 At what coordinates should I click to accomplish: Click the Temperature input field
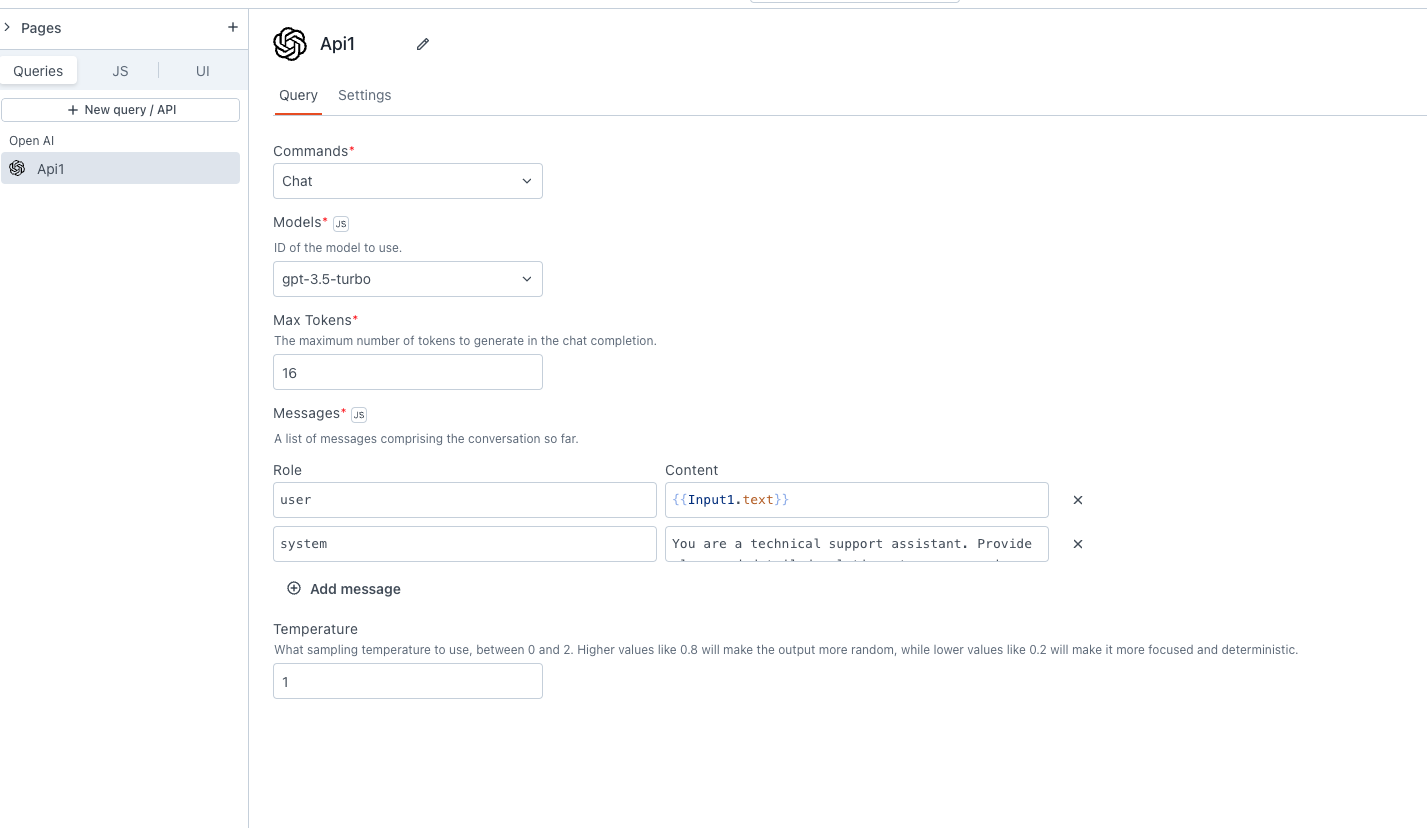(407, 681)
